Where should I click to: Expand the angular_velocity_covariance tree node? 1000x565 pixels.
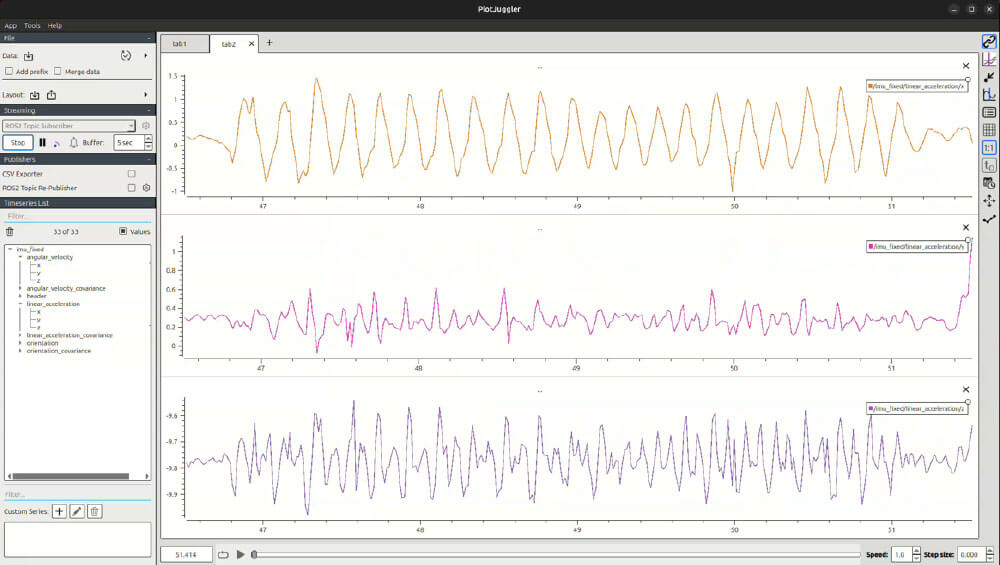20,288
